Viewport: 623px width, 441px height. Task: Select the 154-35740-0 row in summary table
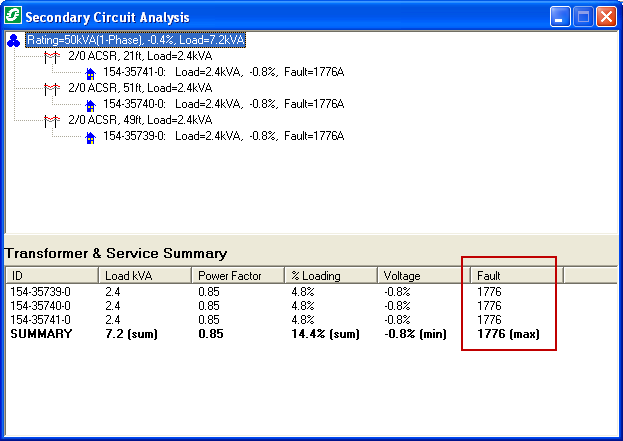(x=40, y=305)
